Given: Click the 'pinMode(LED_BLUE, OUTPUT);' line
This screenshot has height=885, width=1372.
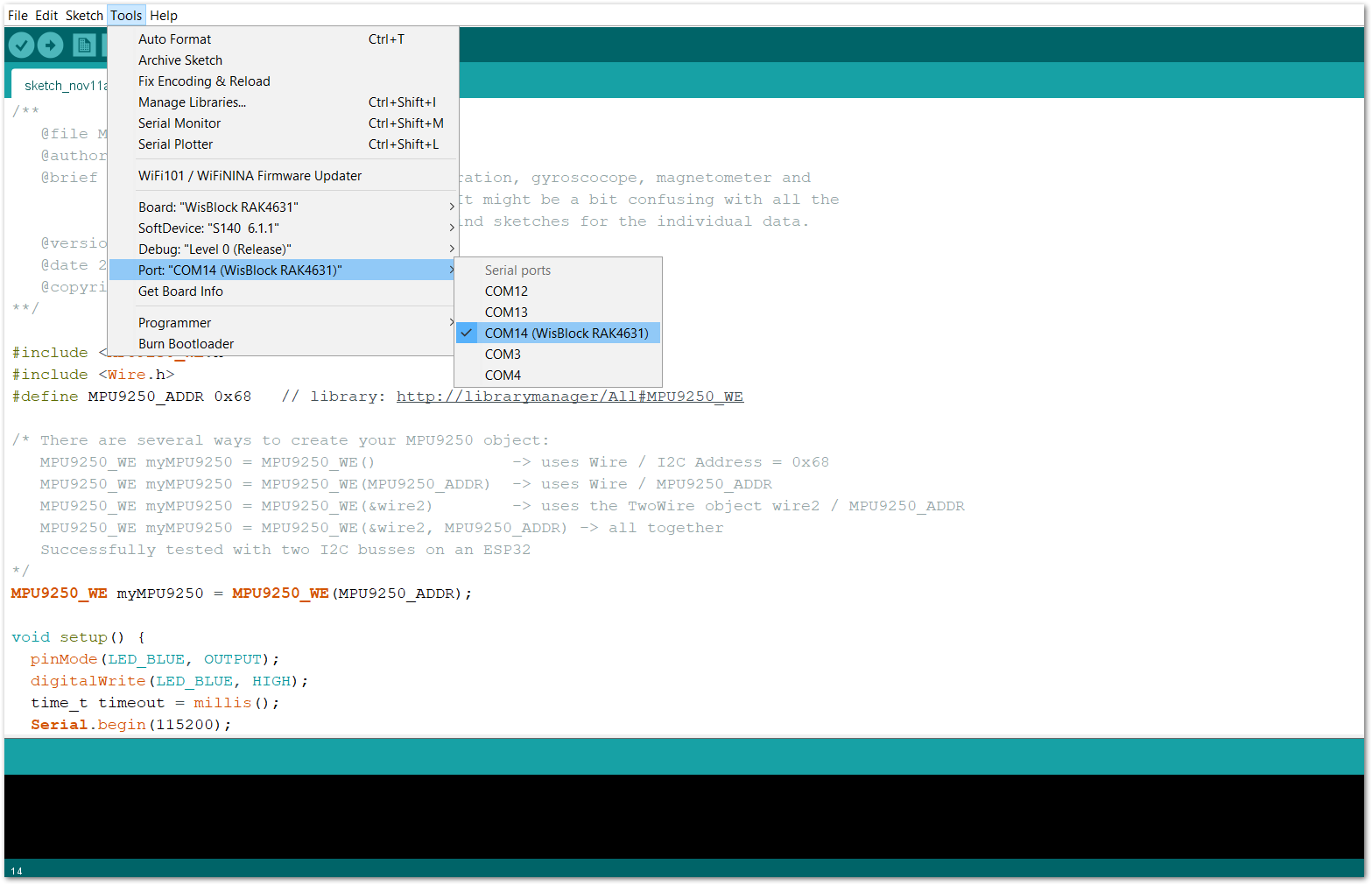Looking at the screenshot, I should 155,659.
